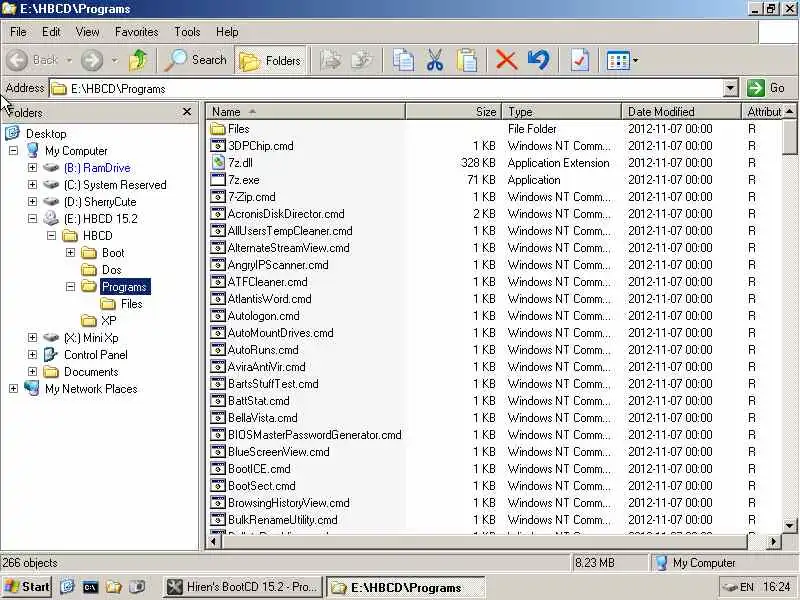The image size is (800, 600).
Task: Open the Favorites menu
Action: 136,32
